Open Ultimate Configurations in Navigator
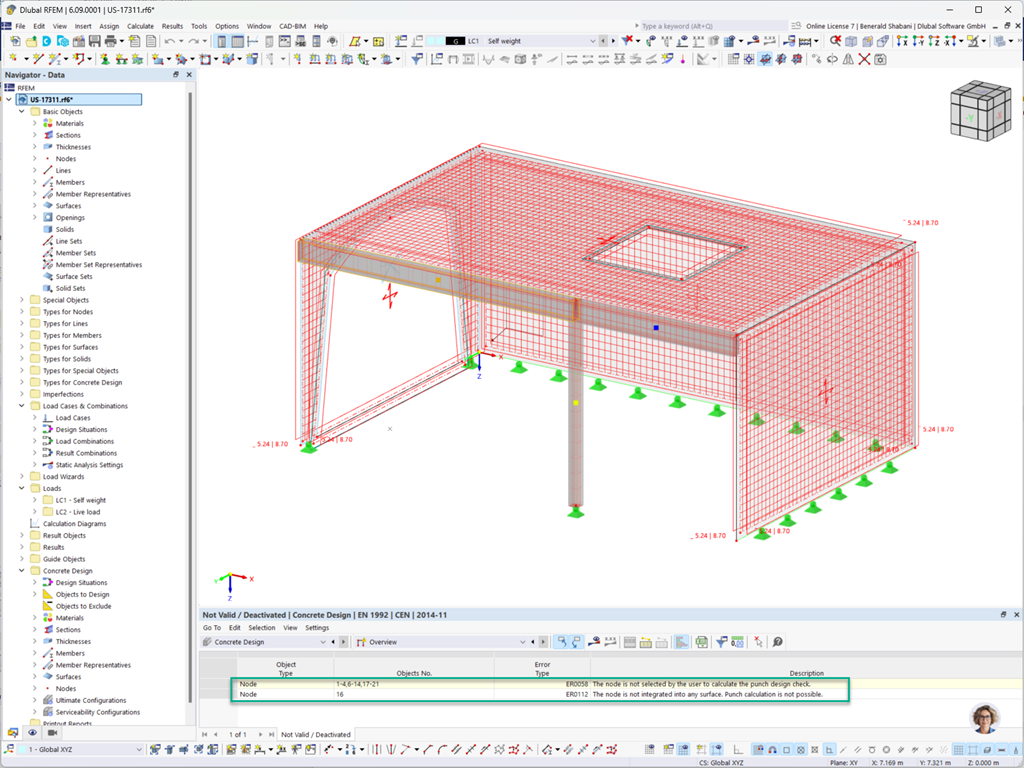The image size is (1024, 768). pos(91,700)
